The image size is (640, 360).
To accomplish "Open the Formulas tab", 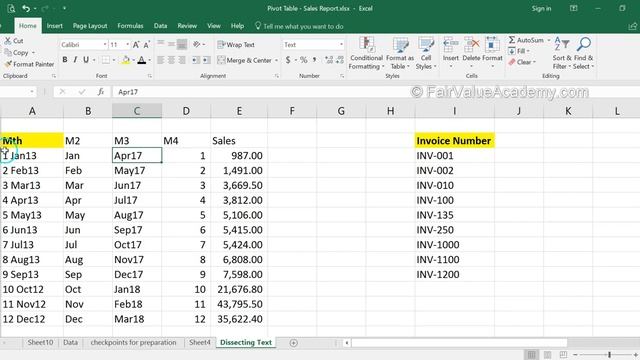I will pyautogui.click(x=130, y=26).
